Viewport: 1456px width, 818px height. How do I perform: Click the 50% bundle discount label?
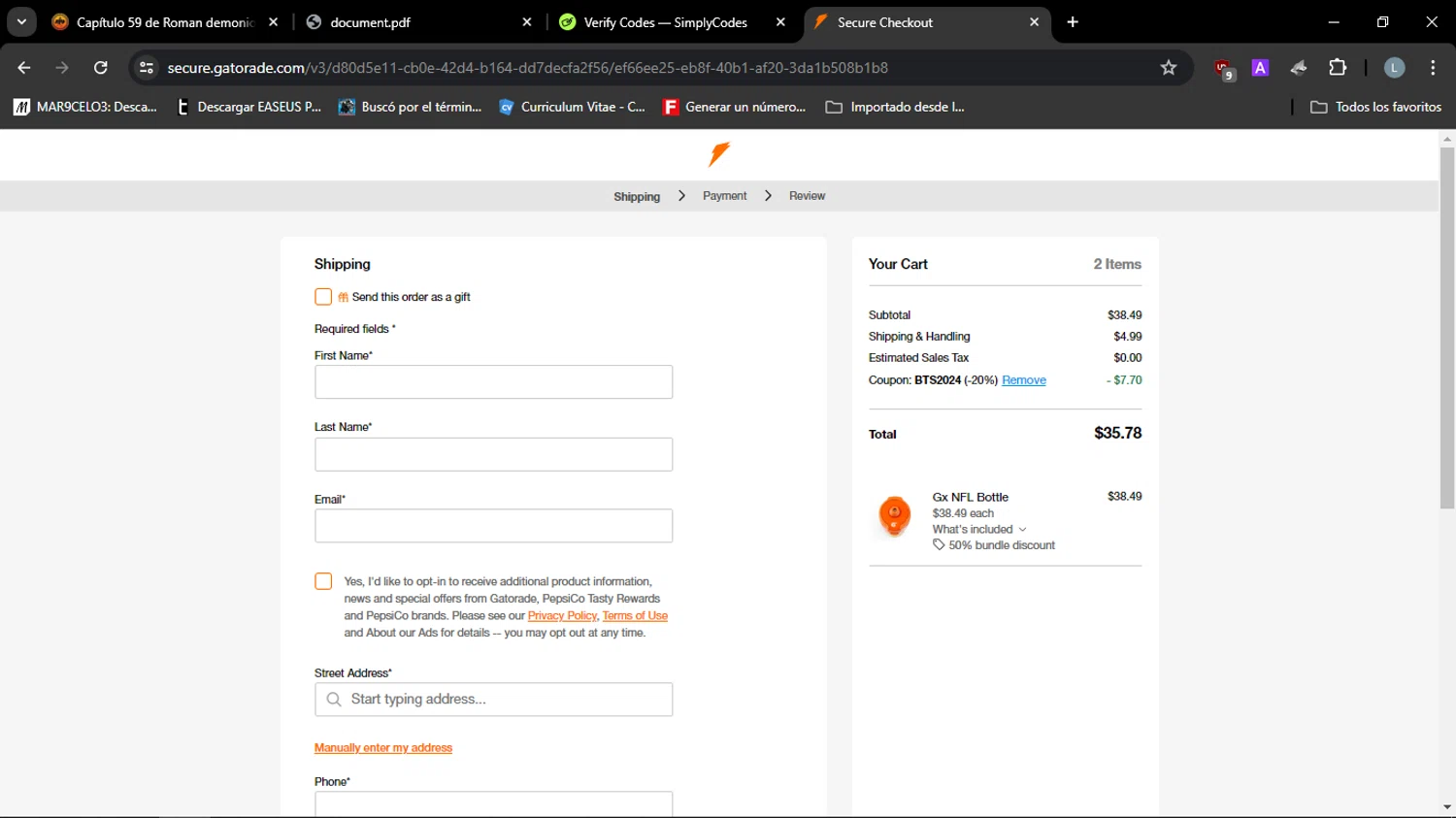click(1002, 545)
